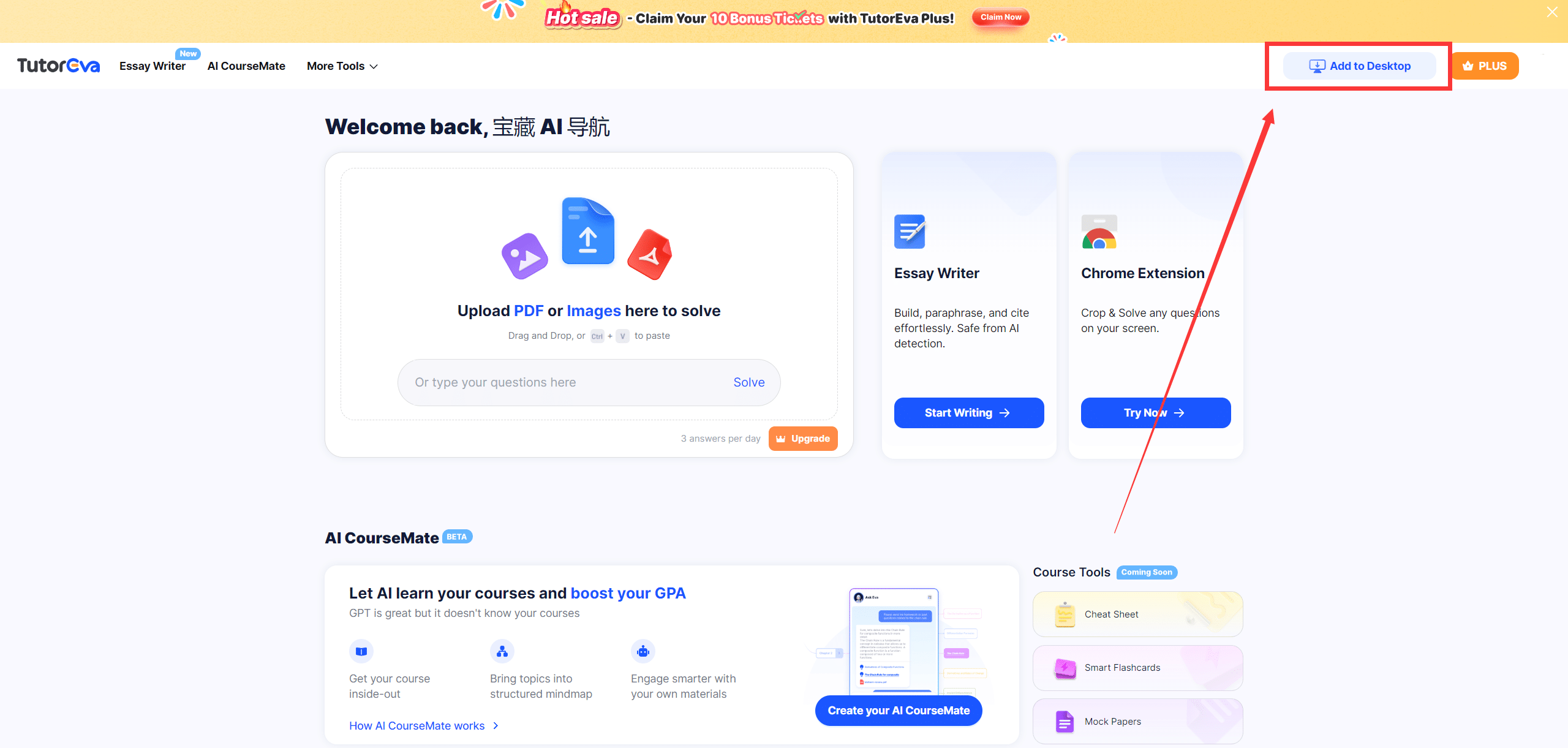Screen dimensions: 1568x748
Task: Click the Essay Writer card icon
Action: coord(910,232)
